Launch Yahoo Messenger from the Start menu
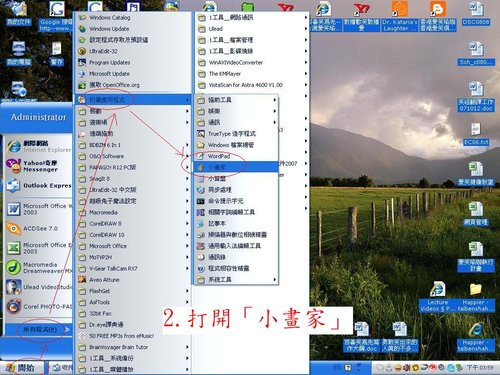The width and height of the screenshot is (500, 375). pyautogui.click(x=39, y=166)
